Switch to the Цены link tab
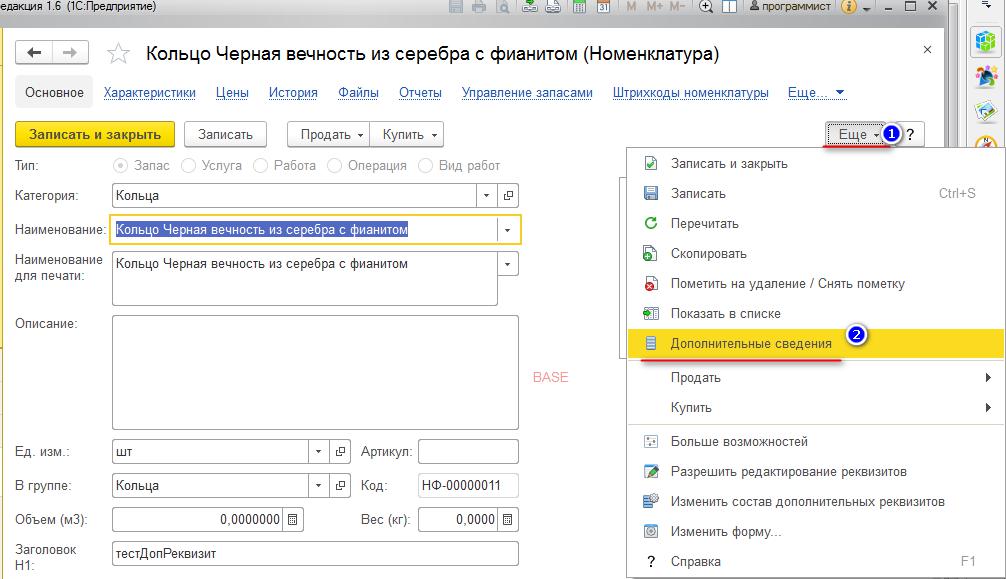This screenshot has width=1006, height=579. [232, 92]
